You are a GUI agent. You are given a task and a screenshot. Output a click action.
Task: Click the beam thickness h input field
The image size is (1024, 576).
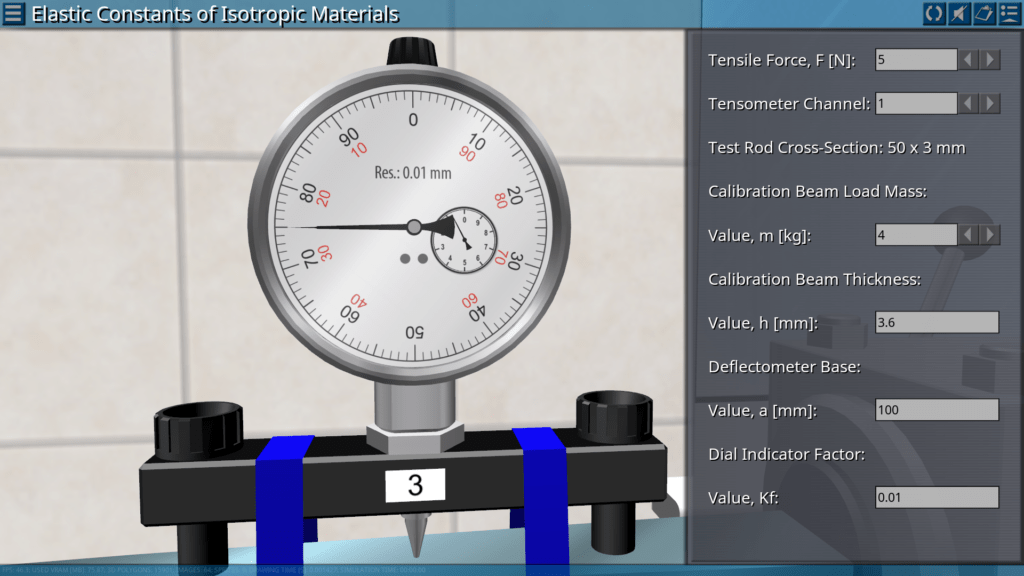(x=936, y=323)
